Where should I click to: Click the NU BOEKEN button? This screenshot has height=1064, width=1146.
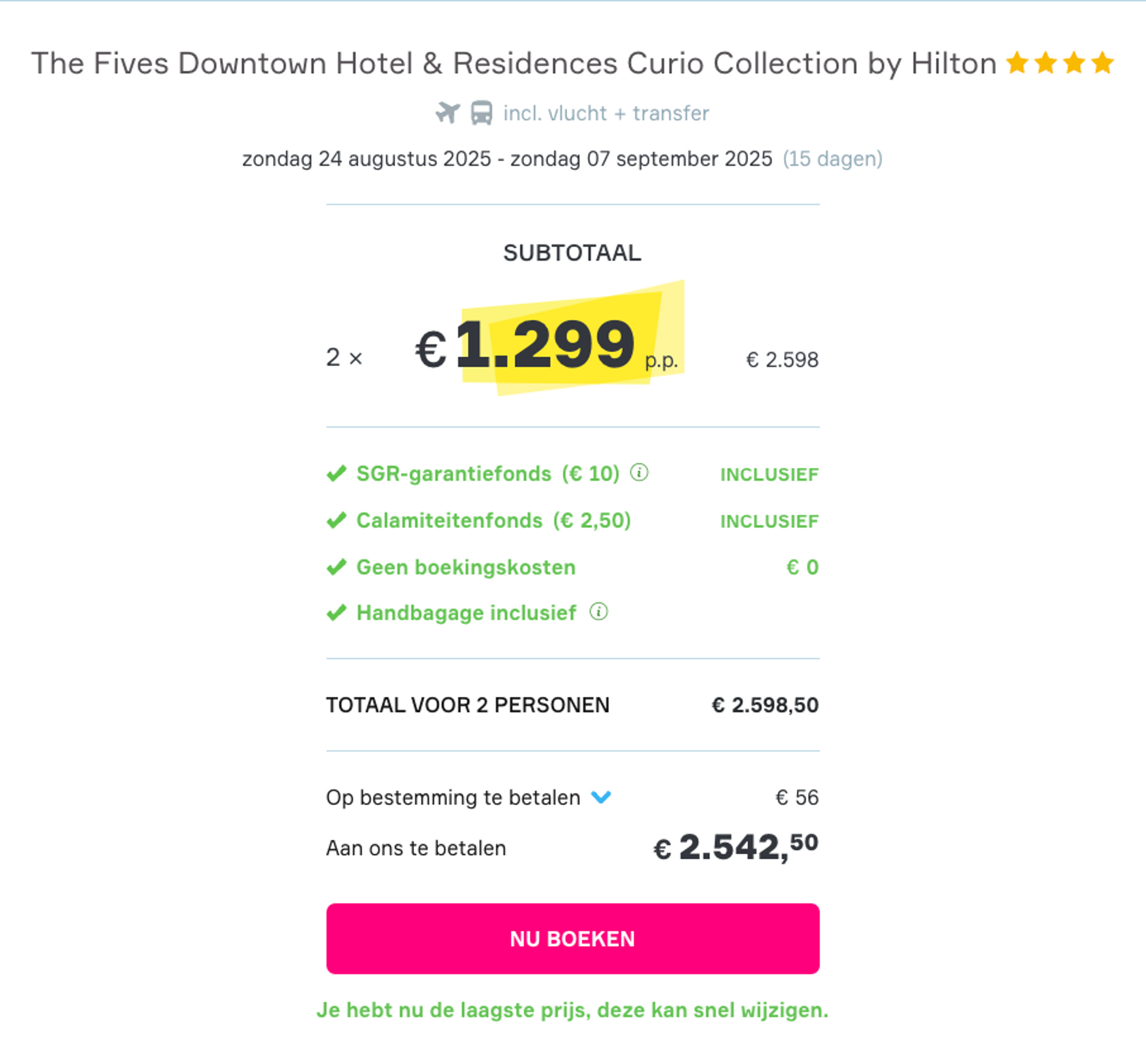tap(573, 938)
